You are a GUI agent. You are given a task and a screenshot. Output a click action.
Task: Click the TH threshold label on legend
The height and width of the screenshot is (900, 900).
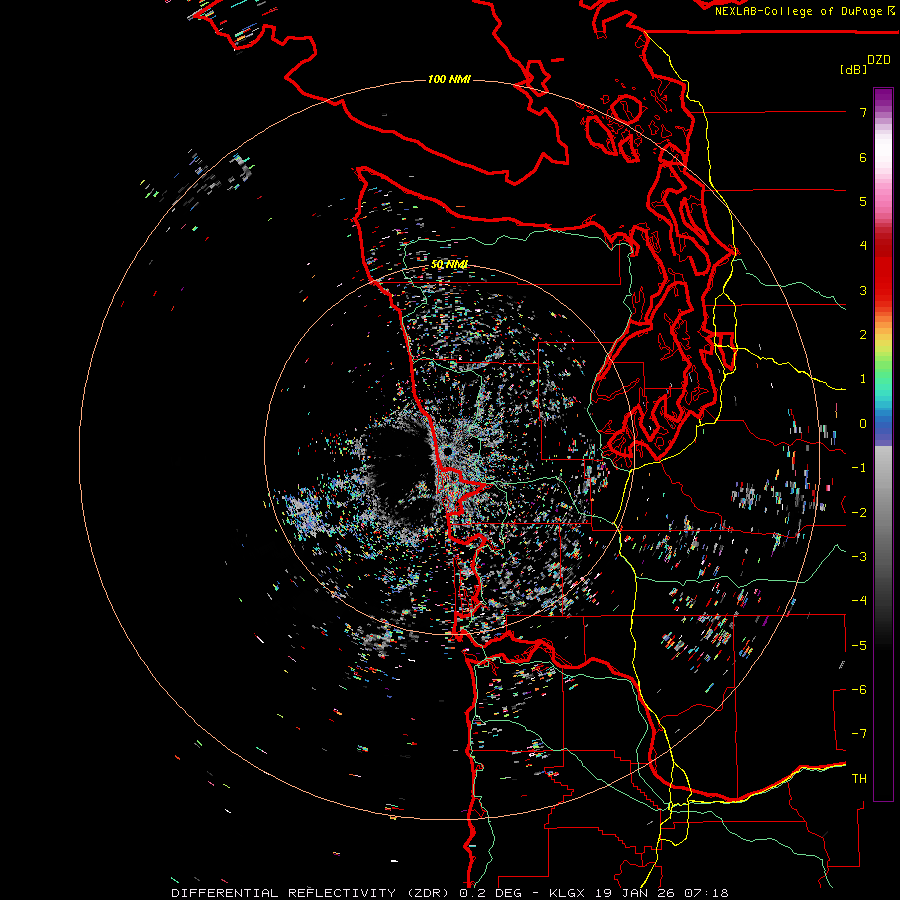pos(859,778)
